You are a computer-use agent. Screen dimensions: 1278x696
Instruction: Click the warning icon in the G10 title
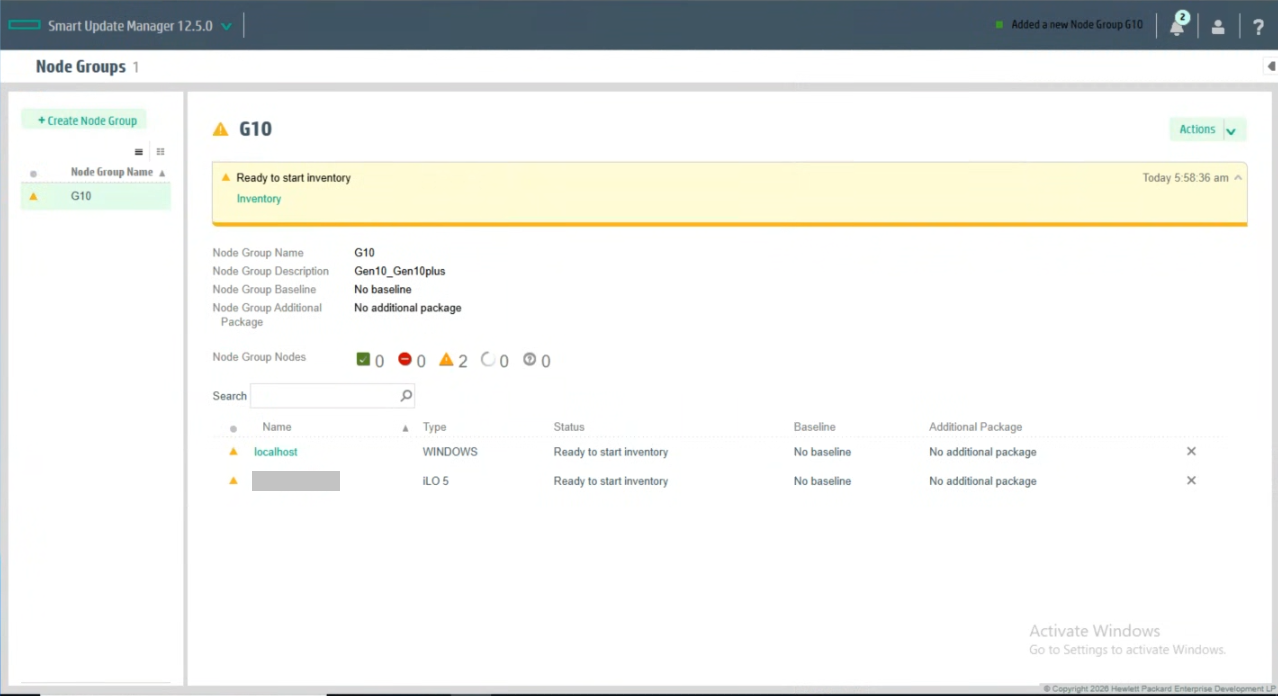coord(221,129)
